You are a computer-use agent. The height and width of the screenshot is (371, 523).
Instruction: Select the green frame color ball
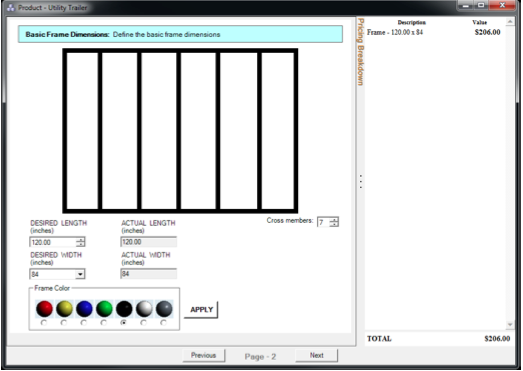pos(104,309)
